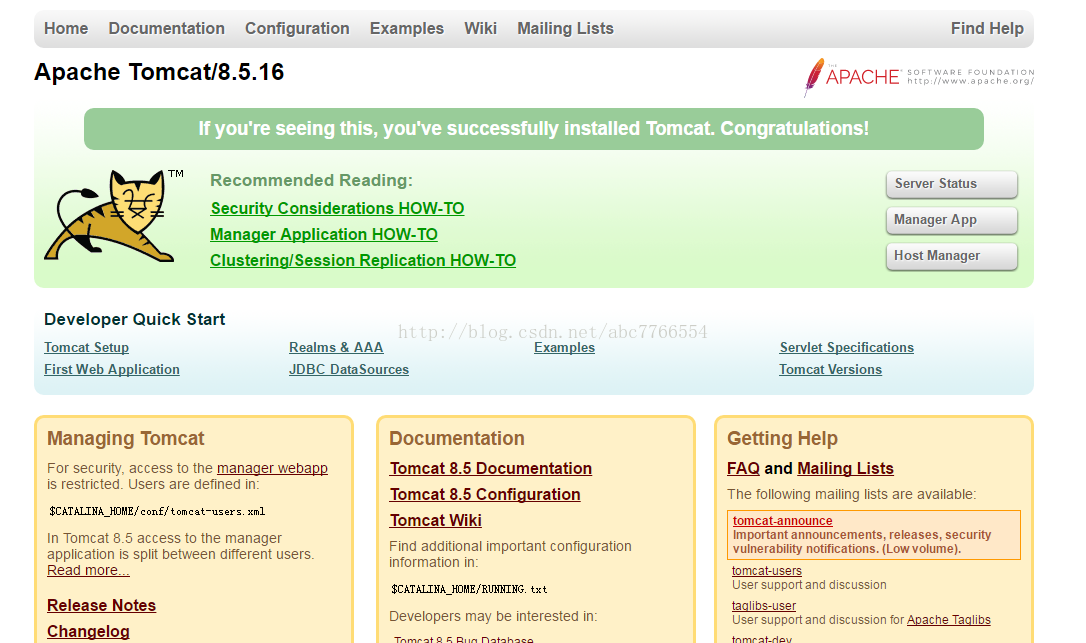Click $CATALINA_HOME/conf/tomcat-users.xml path text

[157, 512]
